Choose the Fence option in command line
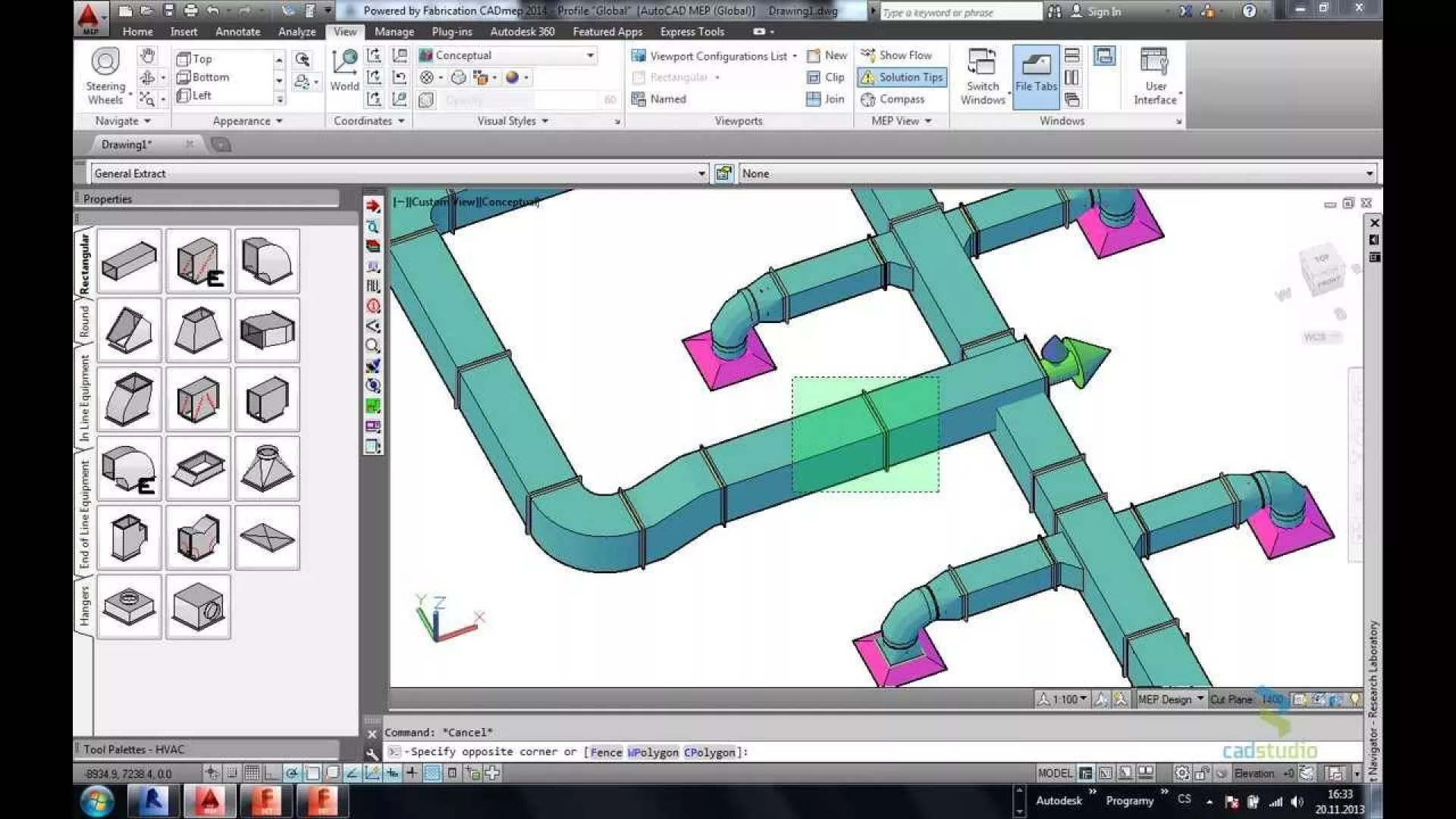 [x=606, y=752]
